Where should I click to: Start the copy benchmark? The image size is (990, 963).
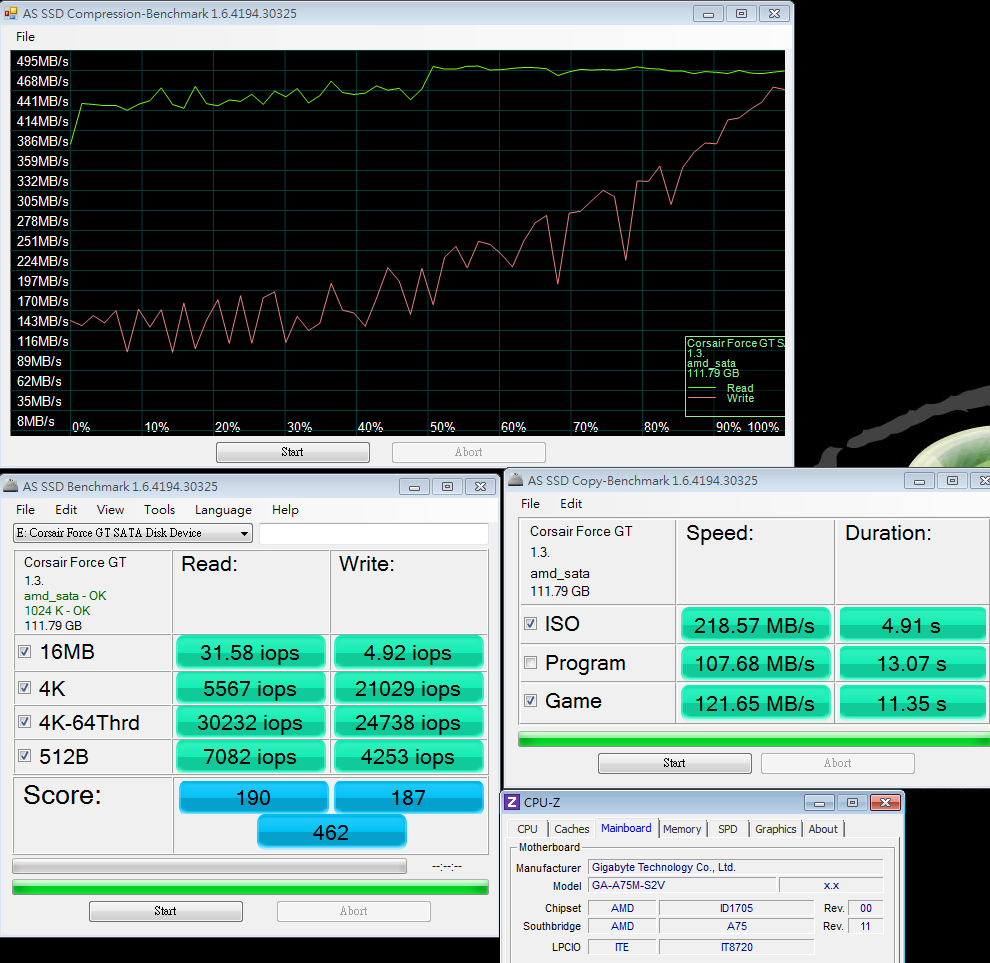[x=674, y=763]
